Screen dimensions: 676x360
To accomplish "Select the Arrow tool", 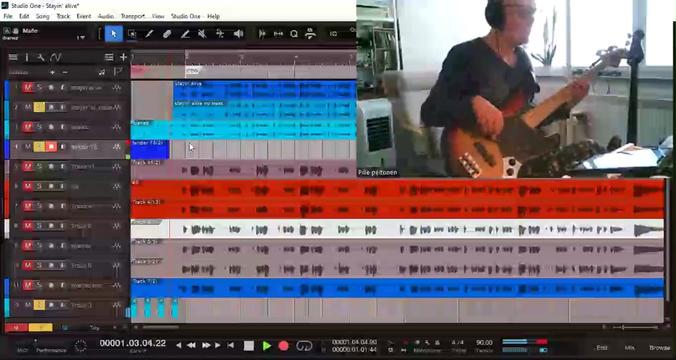I will coord(114,34).
